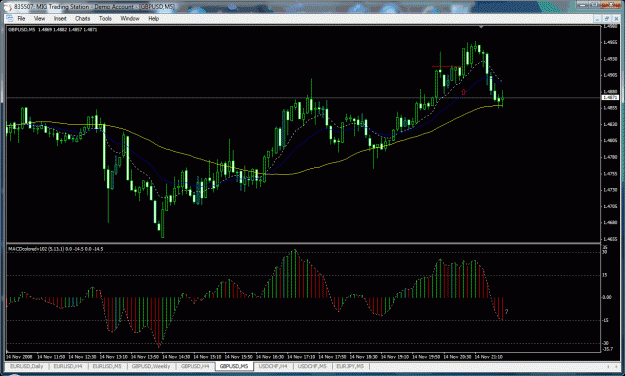625x376 pixels.
Task: Click the chart shift triangle marker at top
Action: click(481, 27)
